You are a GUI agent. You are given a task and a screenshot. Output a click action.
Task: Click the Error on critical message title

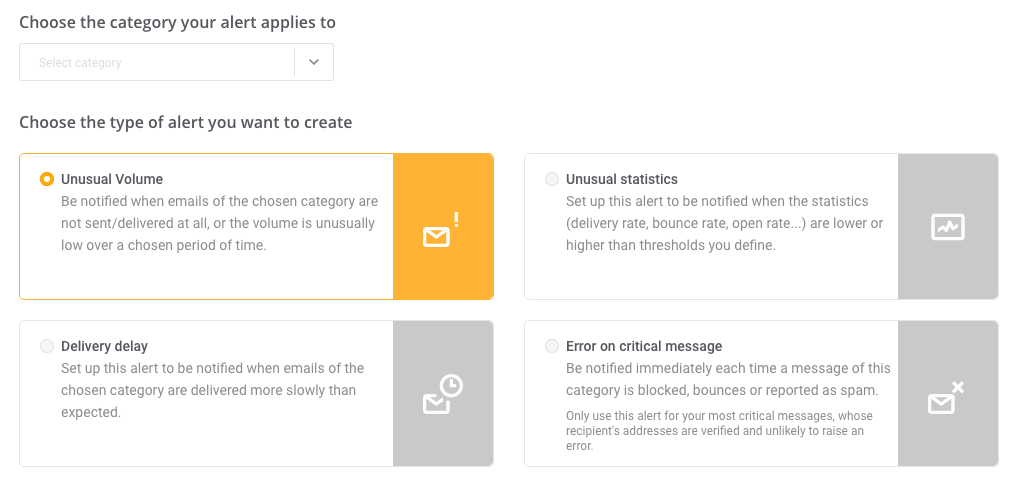[644, 347]
